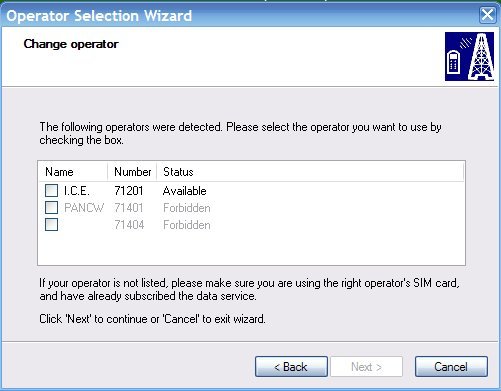501x391 pixels.
Task: Click operator number 71401
Action: (129, 208)
